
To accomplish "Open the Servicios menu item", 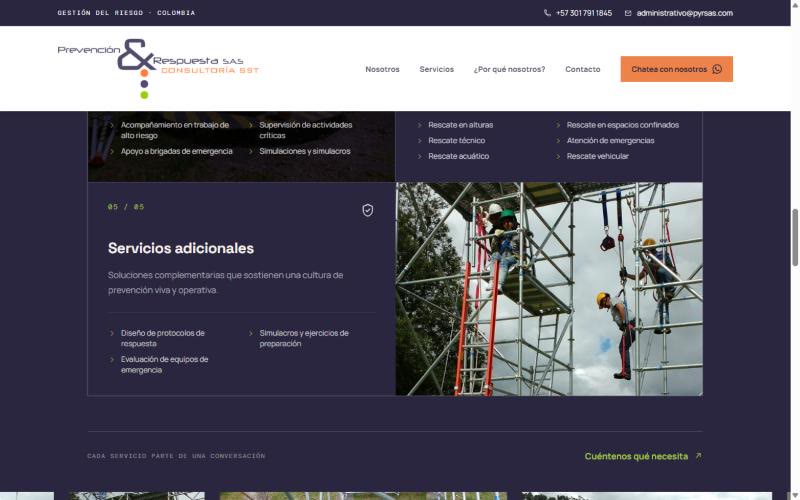I will (x=436, y=69).
